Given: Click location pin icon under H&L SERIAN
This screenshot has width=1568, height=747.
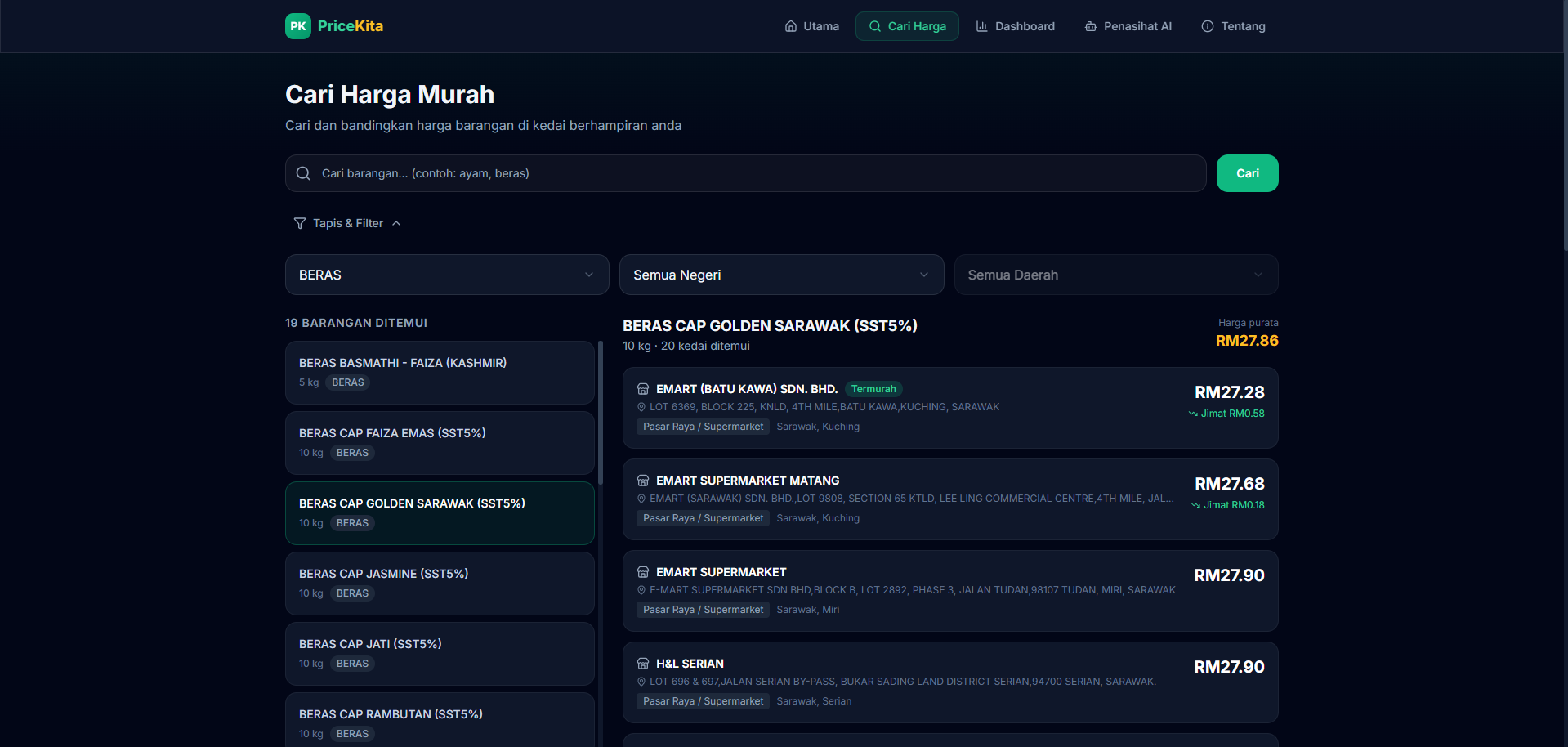Looking at the screenshot, I should click(641, 682).
